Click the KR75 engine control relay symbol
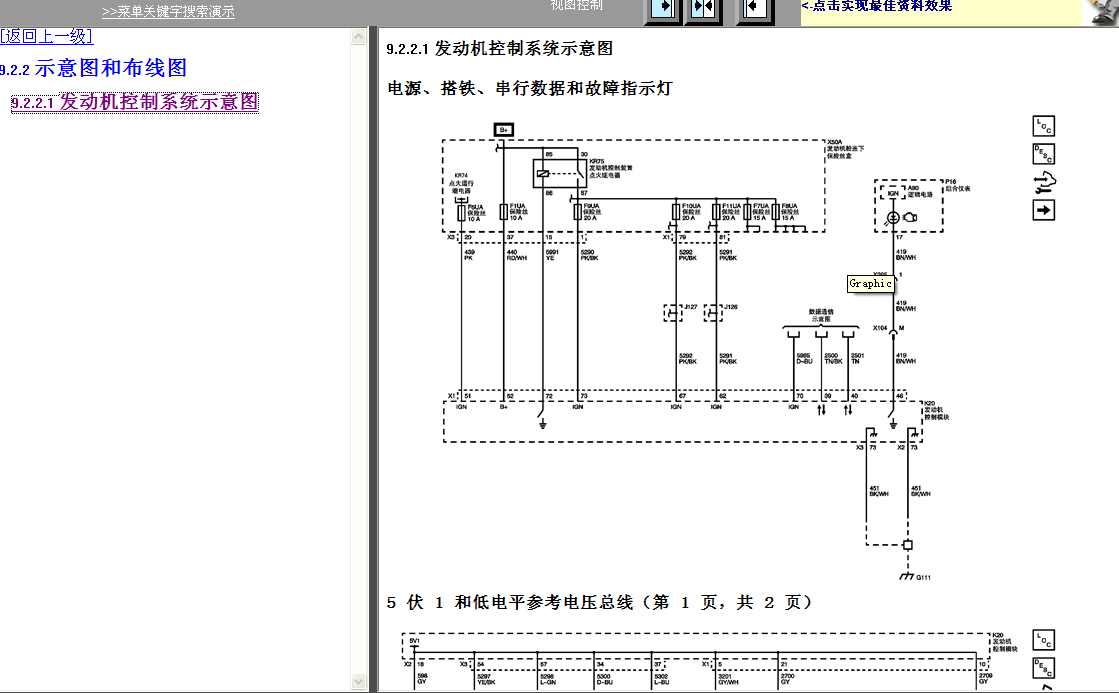Image resolution: width=1119 pixels, height=693 pixels. coord(560,173)
